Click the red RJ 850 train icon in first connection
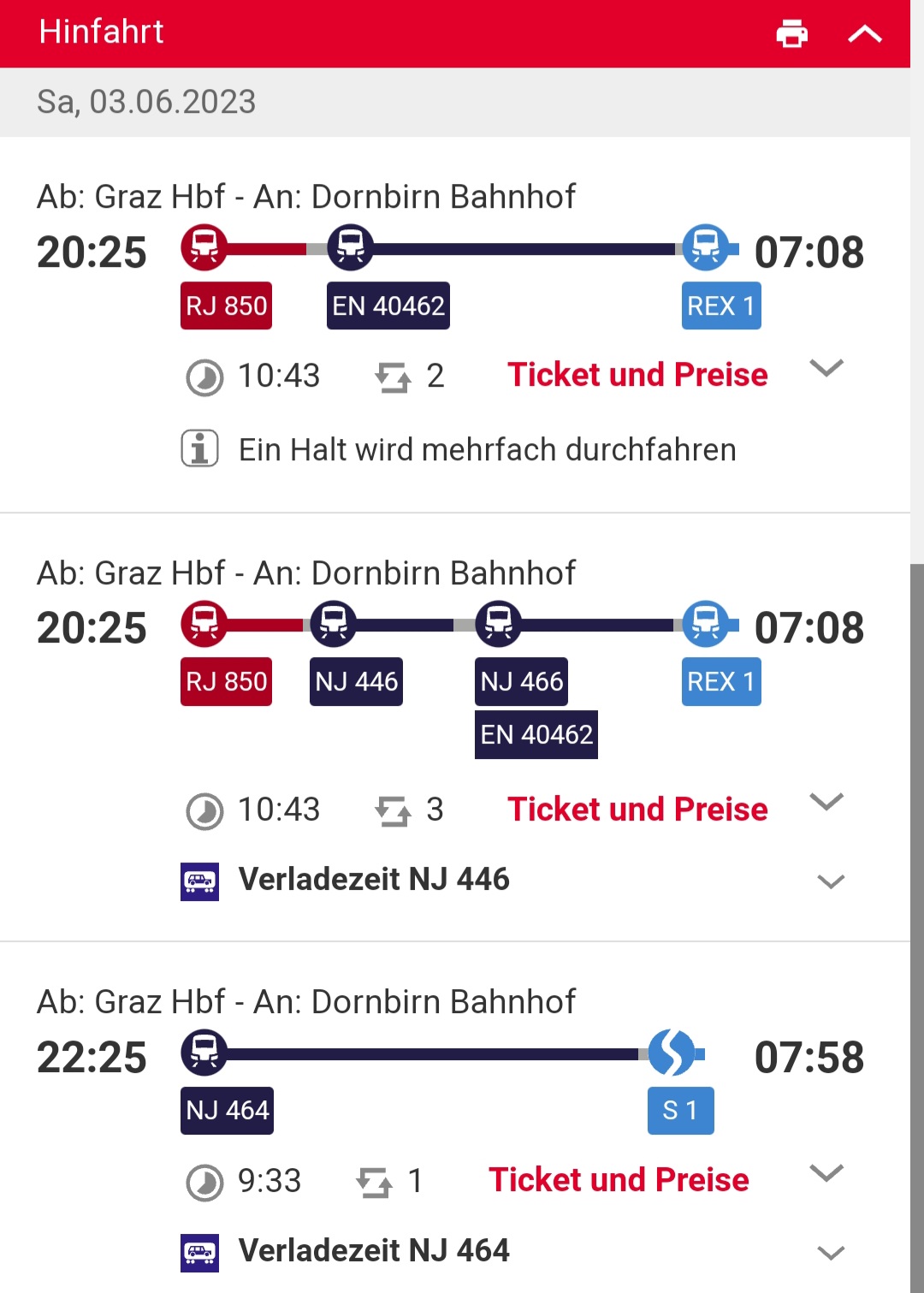Screen dimensions: 924x1293 204,247
